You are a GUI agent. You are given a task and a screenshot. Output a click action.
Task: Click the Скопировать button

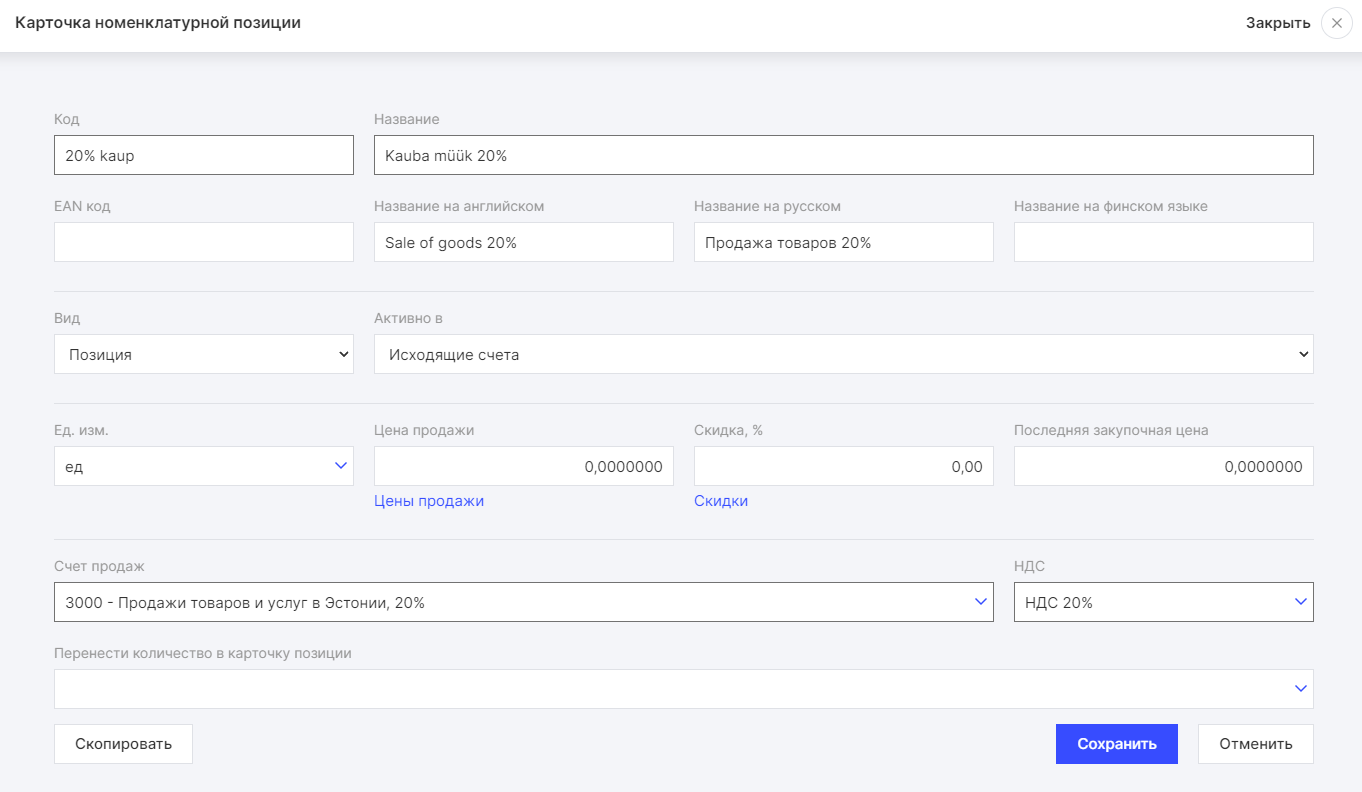pos(123,744)
